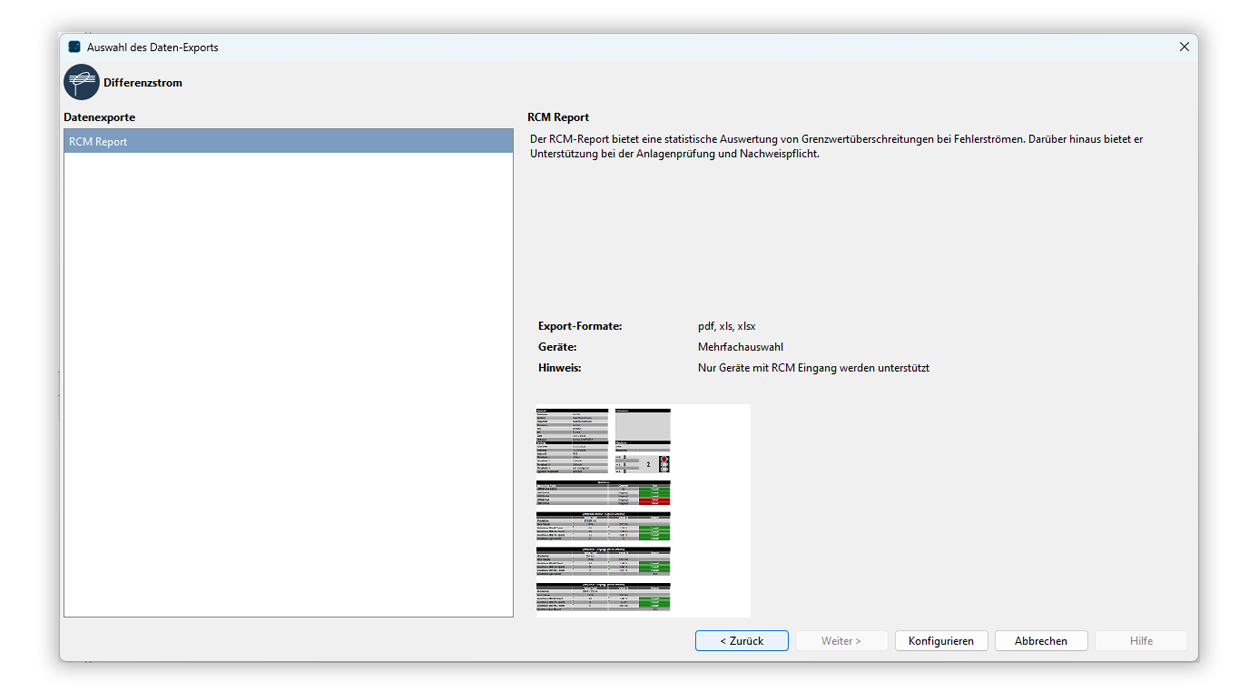Click the application icon in the title bar
Image resolution: width=1258 pixels, height=695 pixels.
point(73,46)
